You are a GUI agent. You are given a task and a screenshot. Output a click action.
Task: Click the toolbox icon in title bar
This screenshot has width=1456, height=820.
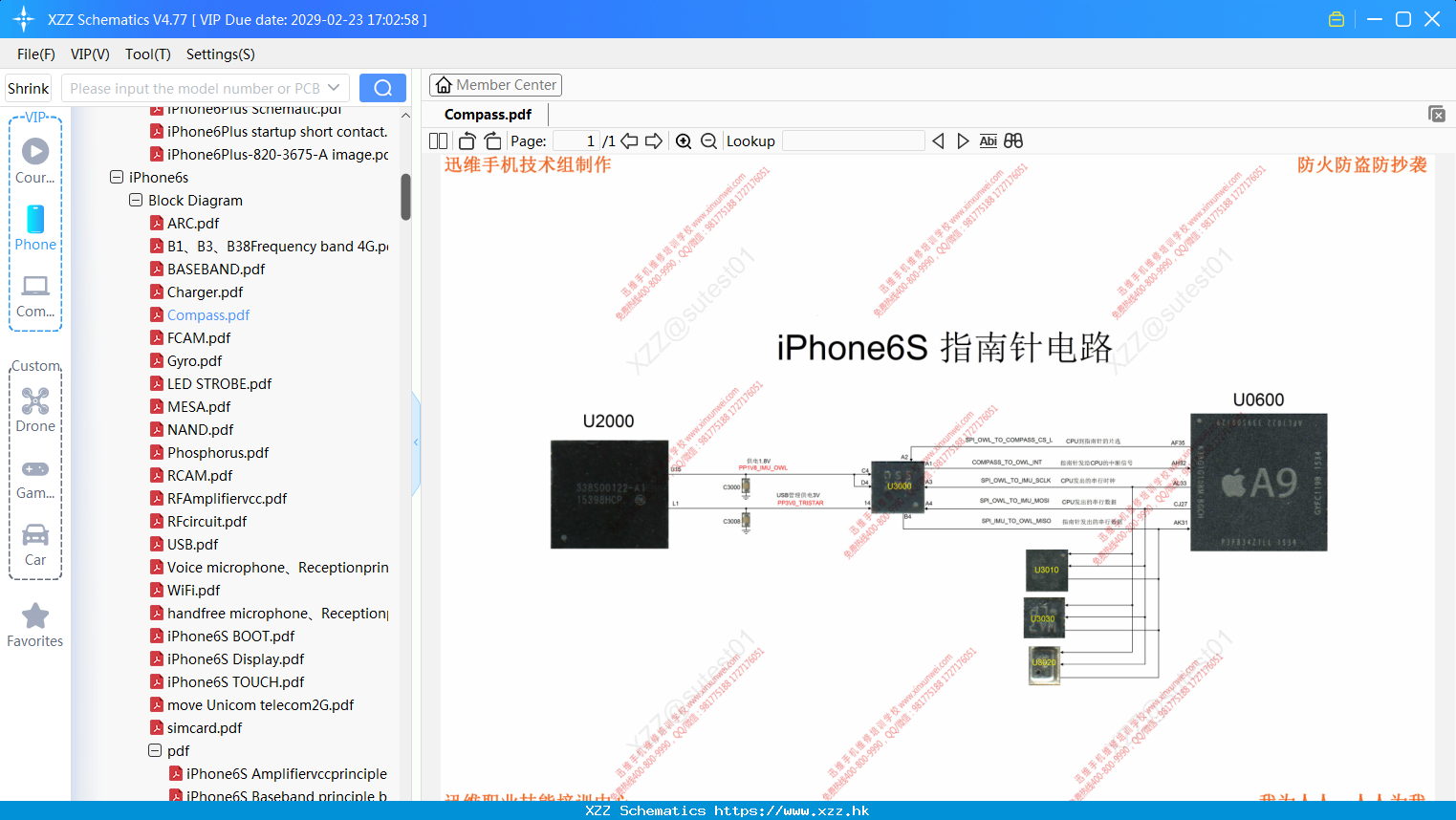(1336, 19)
